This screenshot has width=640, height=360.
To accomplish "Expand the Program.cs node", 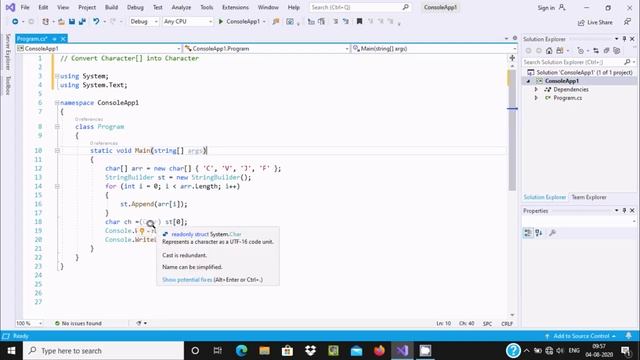I will pos(536,98).
